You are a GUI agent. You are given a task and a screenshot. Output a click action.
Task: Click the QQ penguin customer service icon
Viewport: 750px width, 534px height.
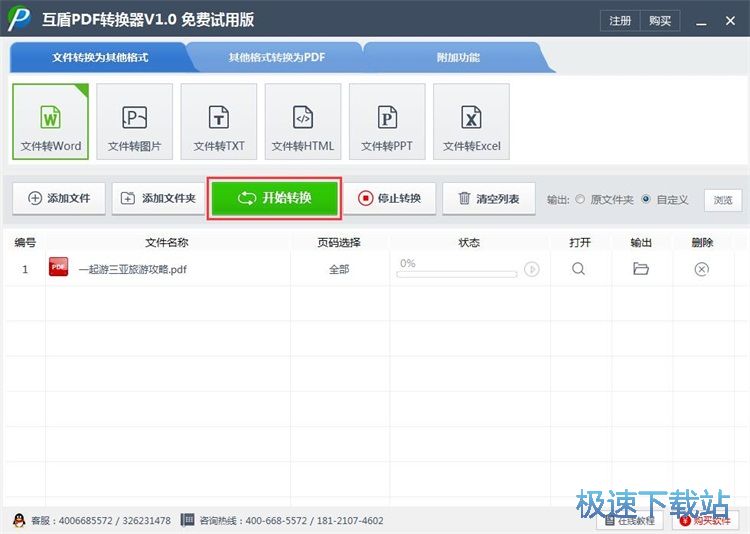coord(19,520)
